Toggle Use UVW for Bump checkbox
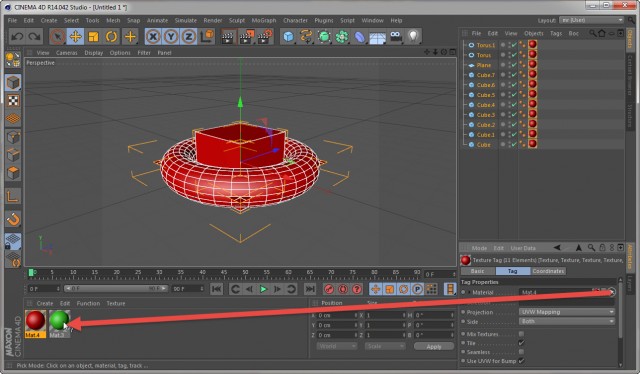Screen dimensions: 640x374 [x=521, y=361]
